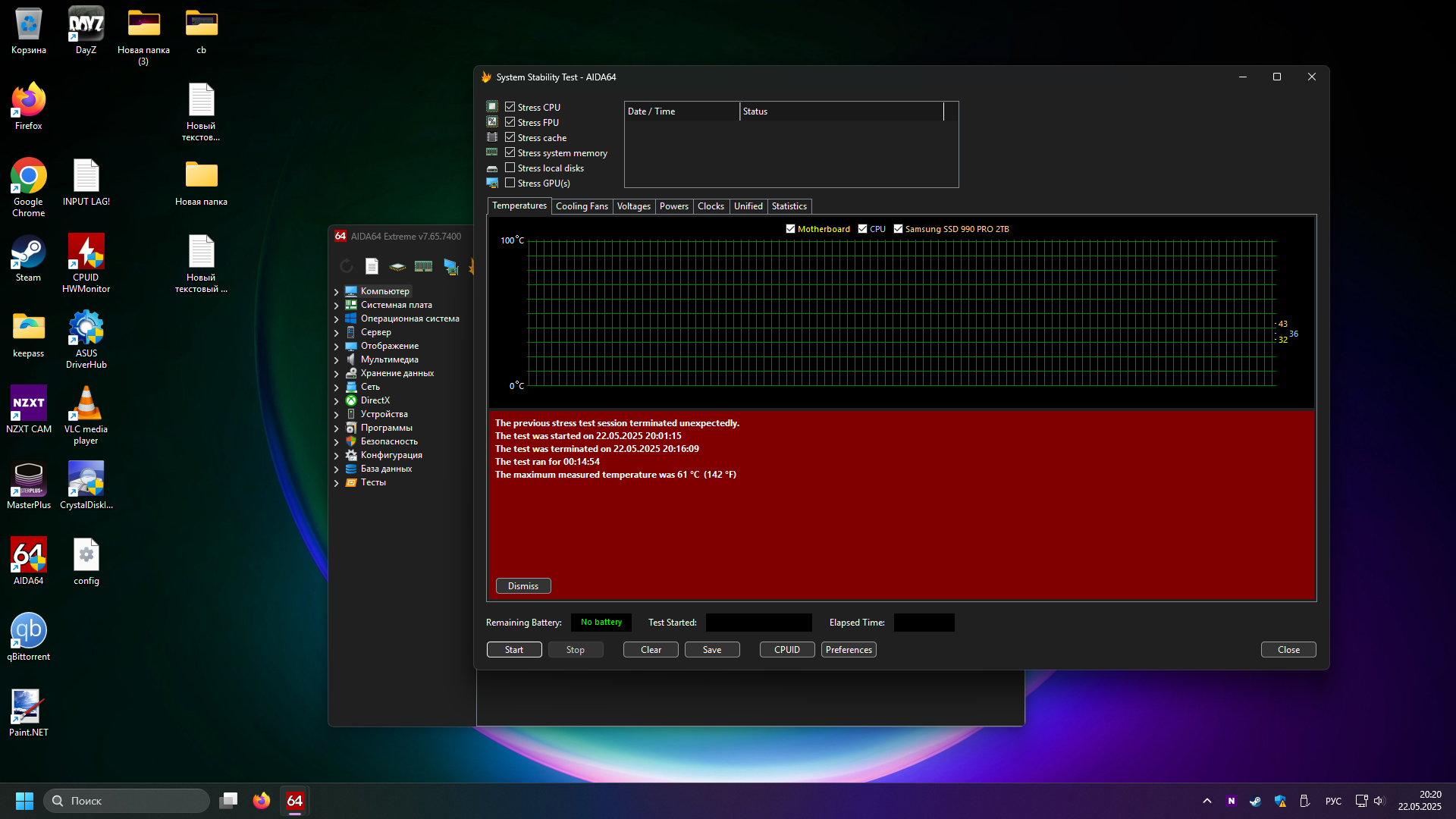Viewport: 1456px width, 819px height.
Task: Click the memory module icon in AIDA64 toolbar
Action: (x=423, y=266)
